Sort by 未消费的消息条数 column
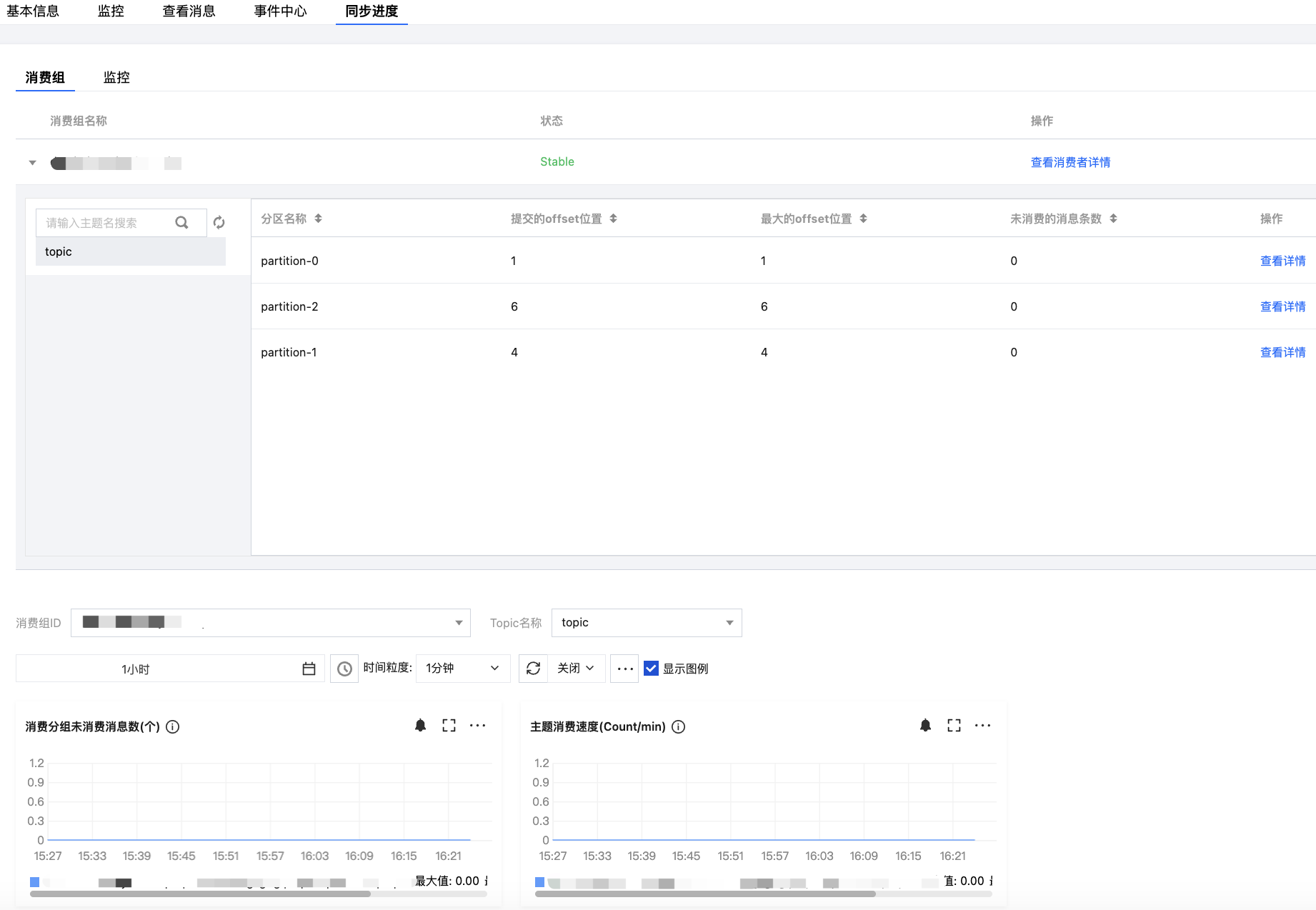The height and width of the screenshot is (910, 1316). [x=1113, y=219]
